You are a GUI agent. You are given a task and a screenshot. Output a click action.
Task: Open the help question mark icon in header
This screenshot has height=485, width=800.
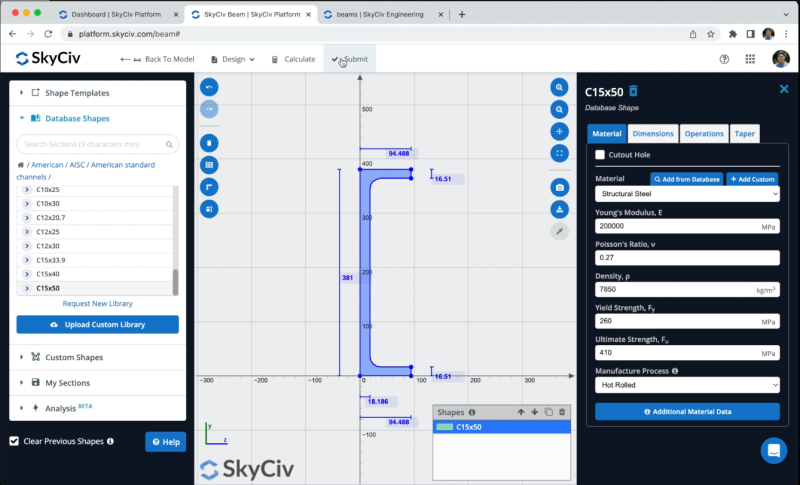(x=724, y=59)
